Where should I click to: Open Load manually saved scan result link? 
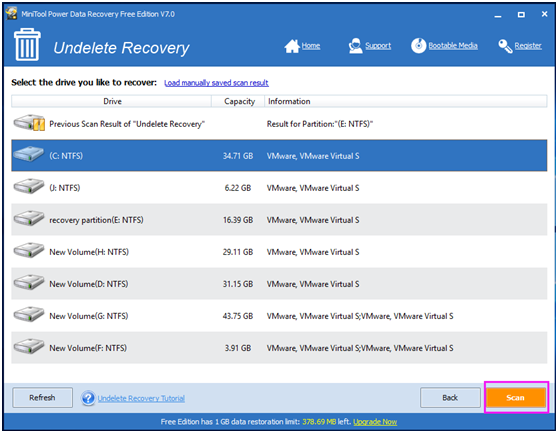point(216,83)
